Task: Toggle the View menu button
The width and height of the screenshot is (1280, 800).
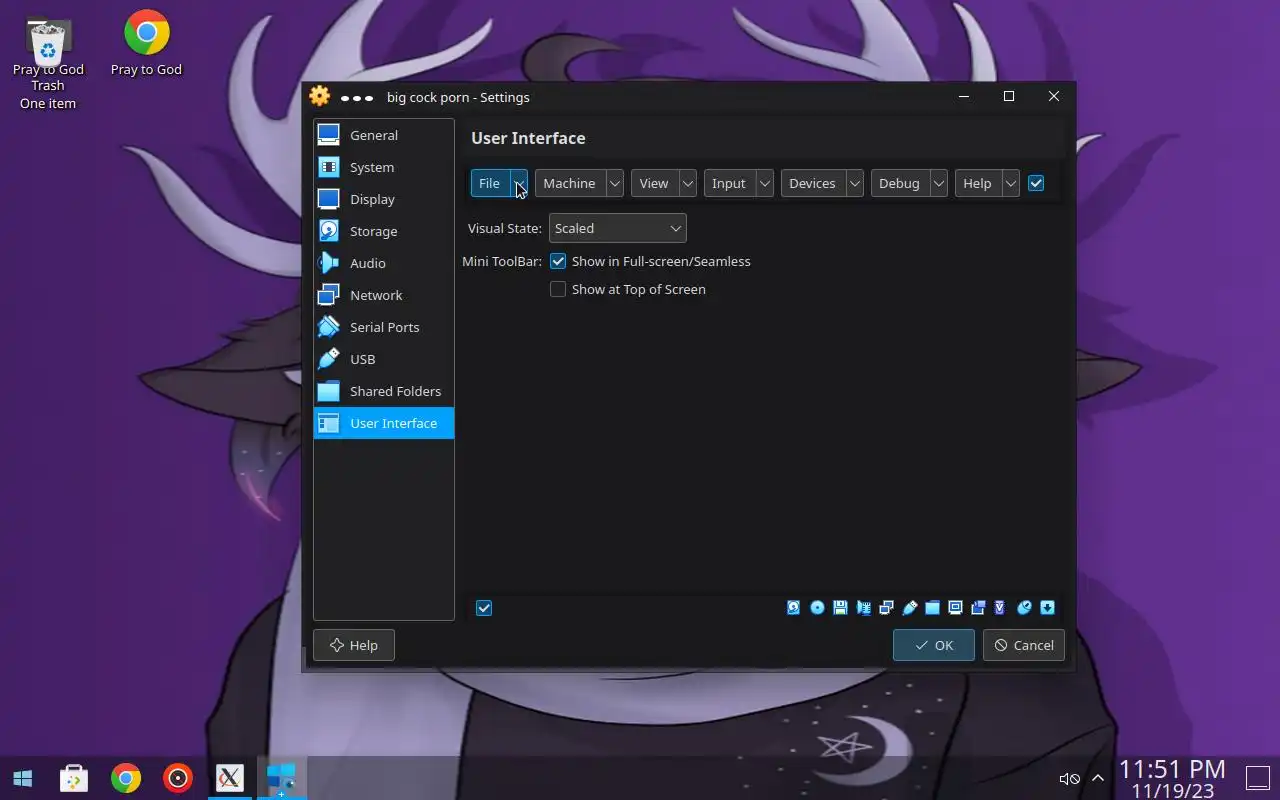Action: point(654,183)
